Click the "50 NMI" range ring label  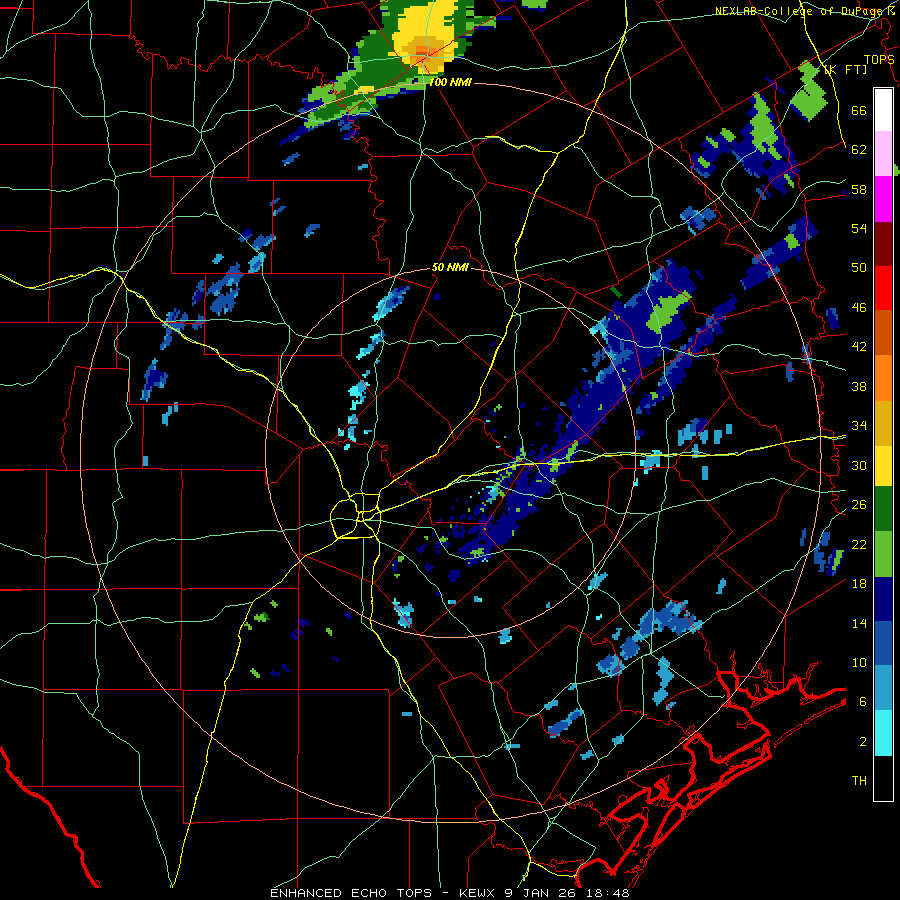(451, 268)
